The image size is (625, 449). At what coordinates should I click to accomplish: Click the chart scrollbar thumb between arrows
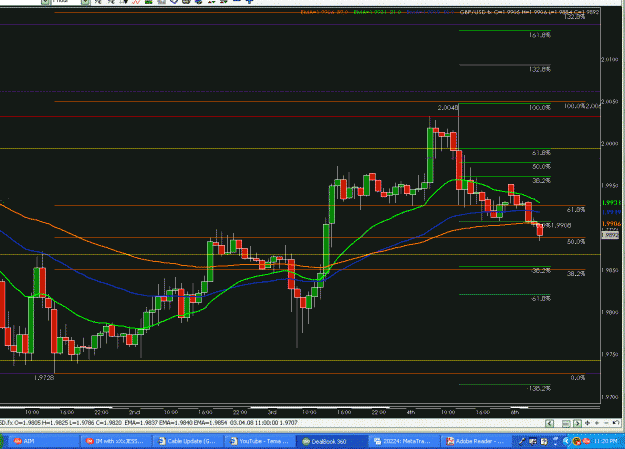[x=566, y=423]
